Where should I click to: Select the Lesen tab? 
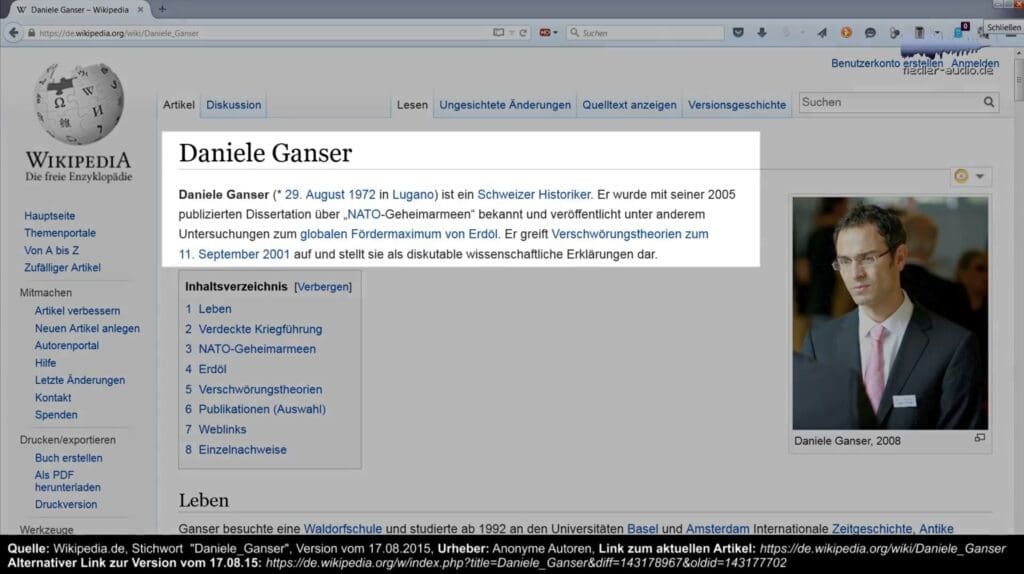click(x=412, y=104)
